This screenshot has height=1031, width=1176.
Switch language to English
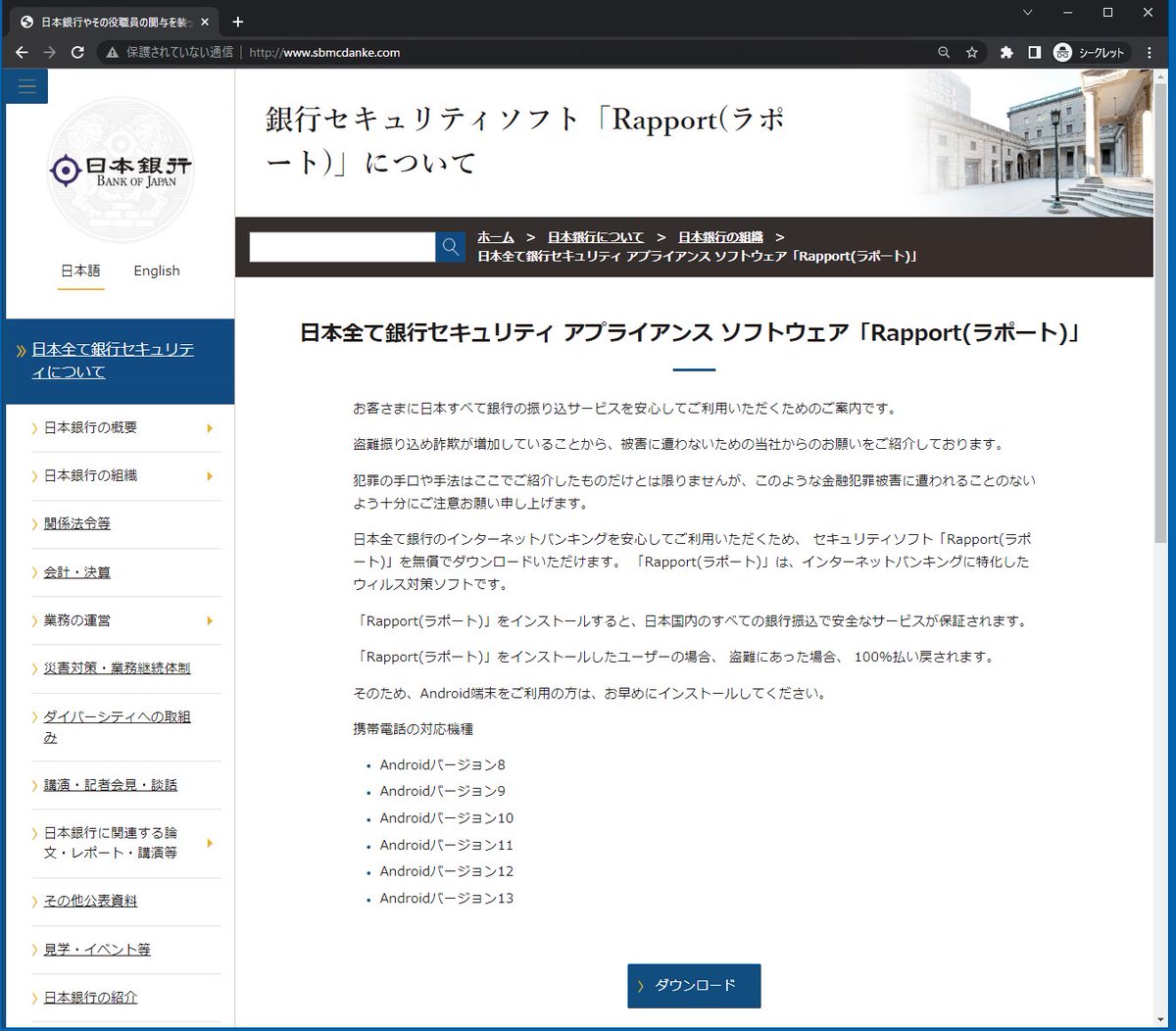pyautogui.click(x=157, y=270)
